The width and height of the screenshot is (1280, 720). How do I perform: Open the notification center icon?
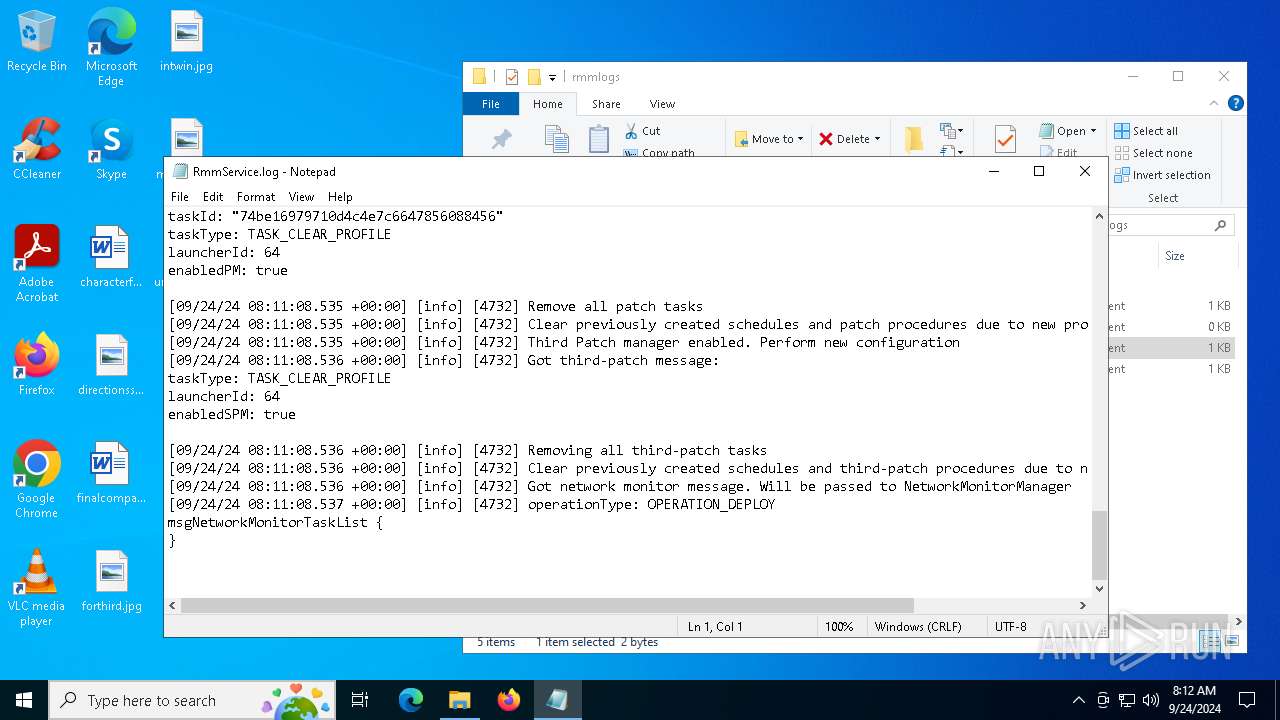tap(1247, 700)
